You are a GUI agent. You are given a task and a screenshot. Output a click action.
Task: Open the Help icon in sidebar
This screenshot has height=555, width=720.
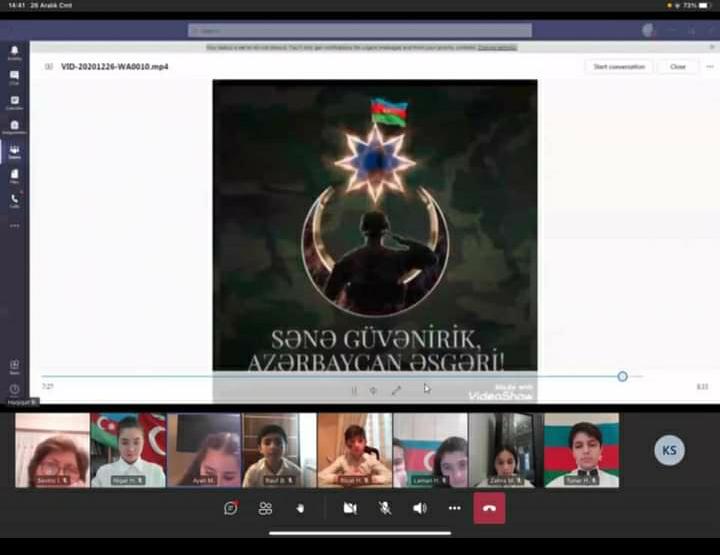pos(14,390)
